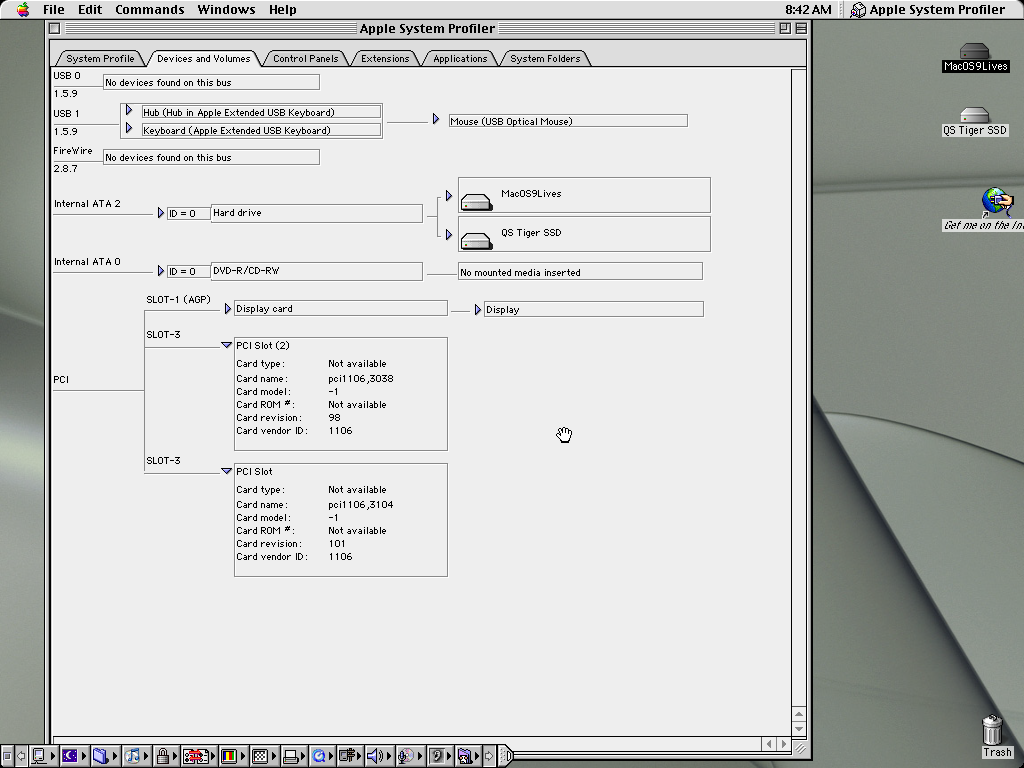Open the Edit menu
The height and width of the screenshot is (768, 1024).
[89, 10]
